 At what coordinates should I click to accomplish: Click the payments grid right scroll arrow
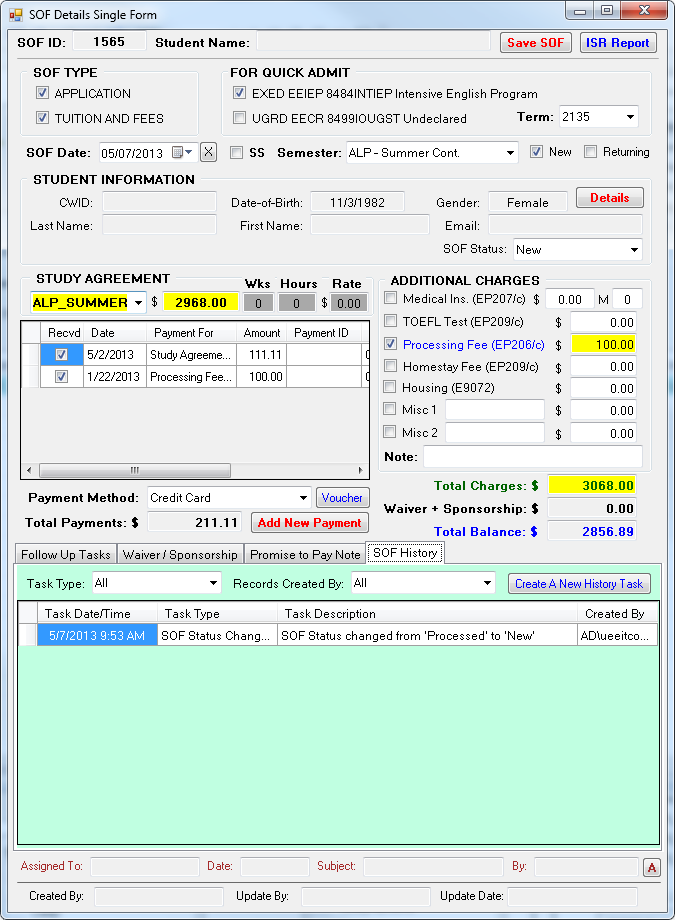[360, 471]
